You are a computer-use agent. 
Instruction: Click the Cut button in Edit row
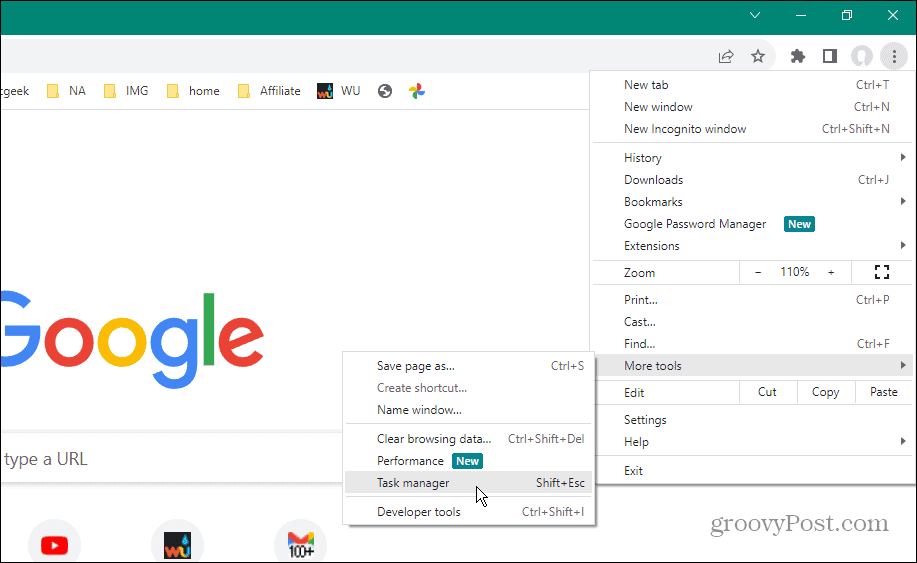(x=767, y=392)
